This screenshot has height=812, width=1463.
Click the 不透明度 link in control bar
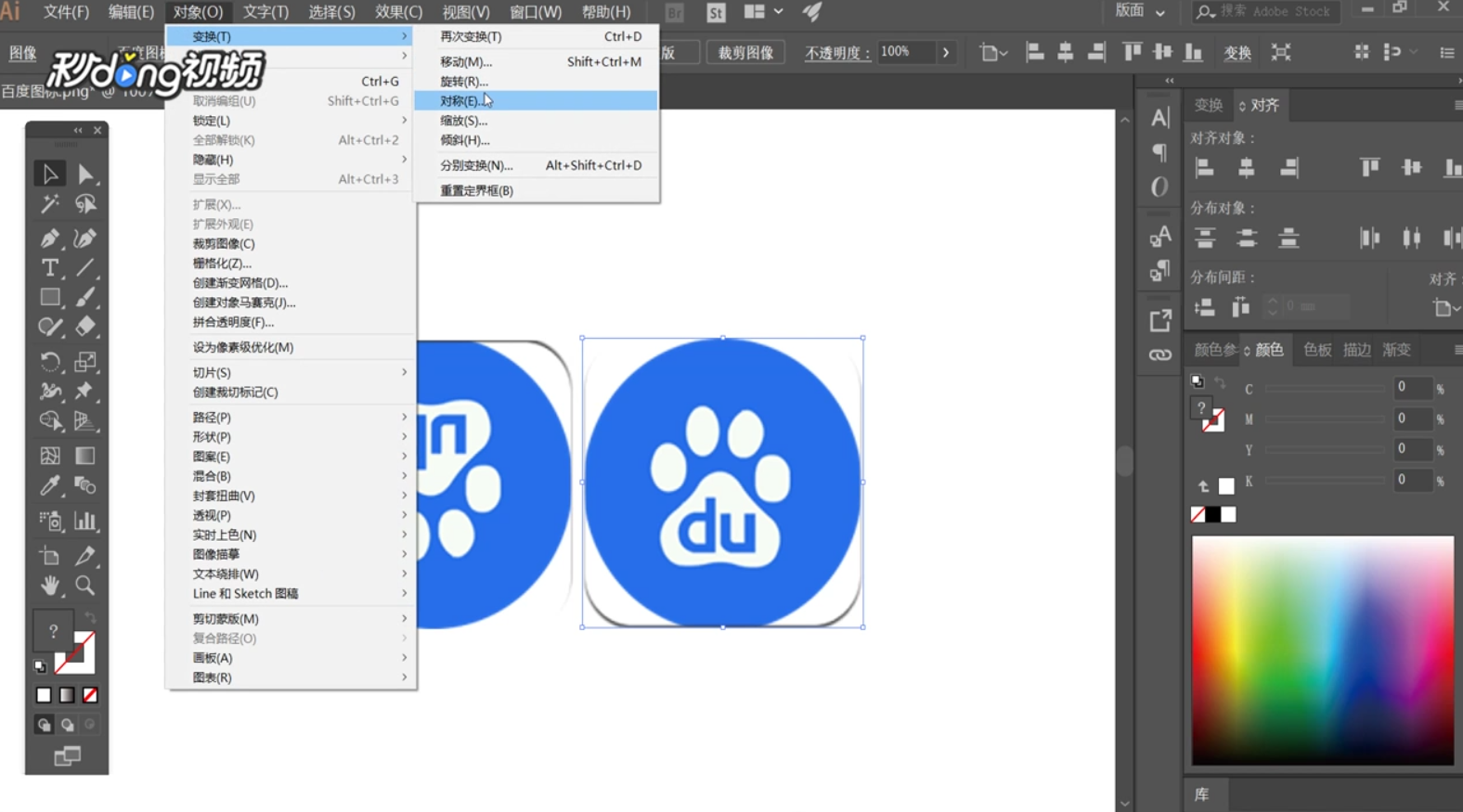837,53
